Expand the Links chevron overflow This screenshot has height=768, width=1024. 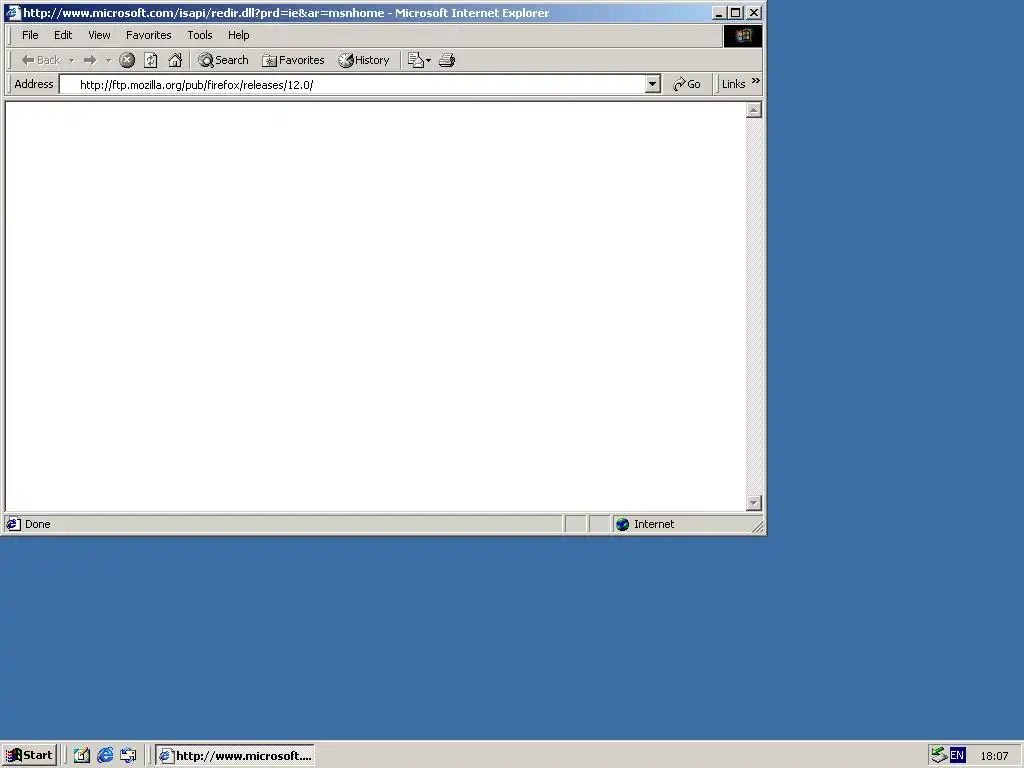tap(756, 81)
